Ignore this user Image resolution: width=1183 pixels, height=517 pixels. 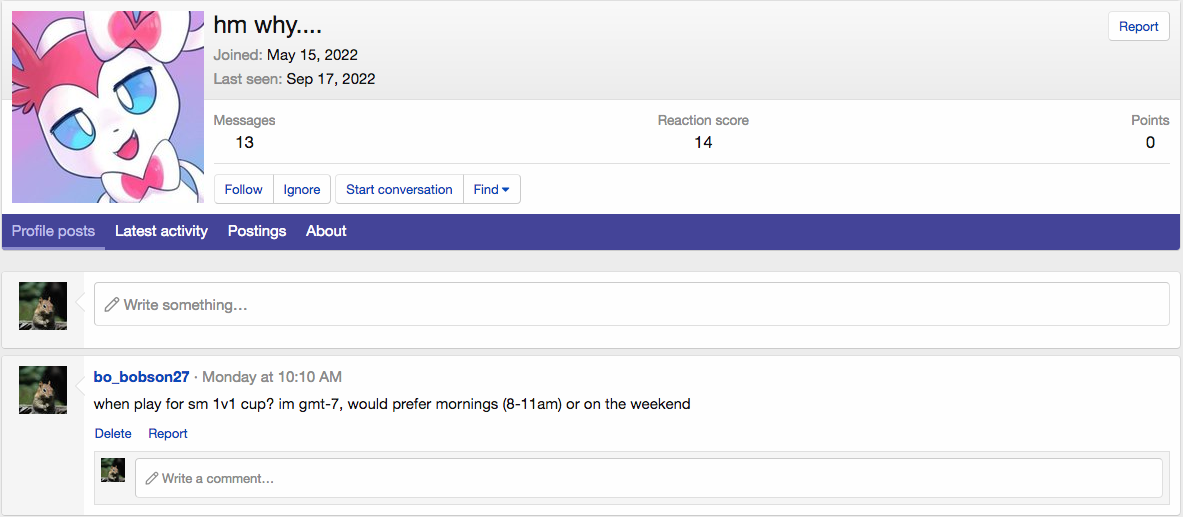tap(302, 189)
